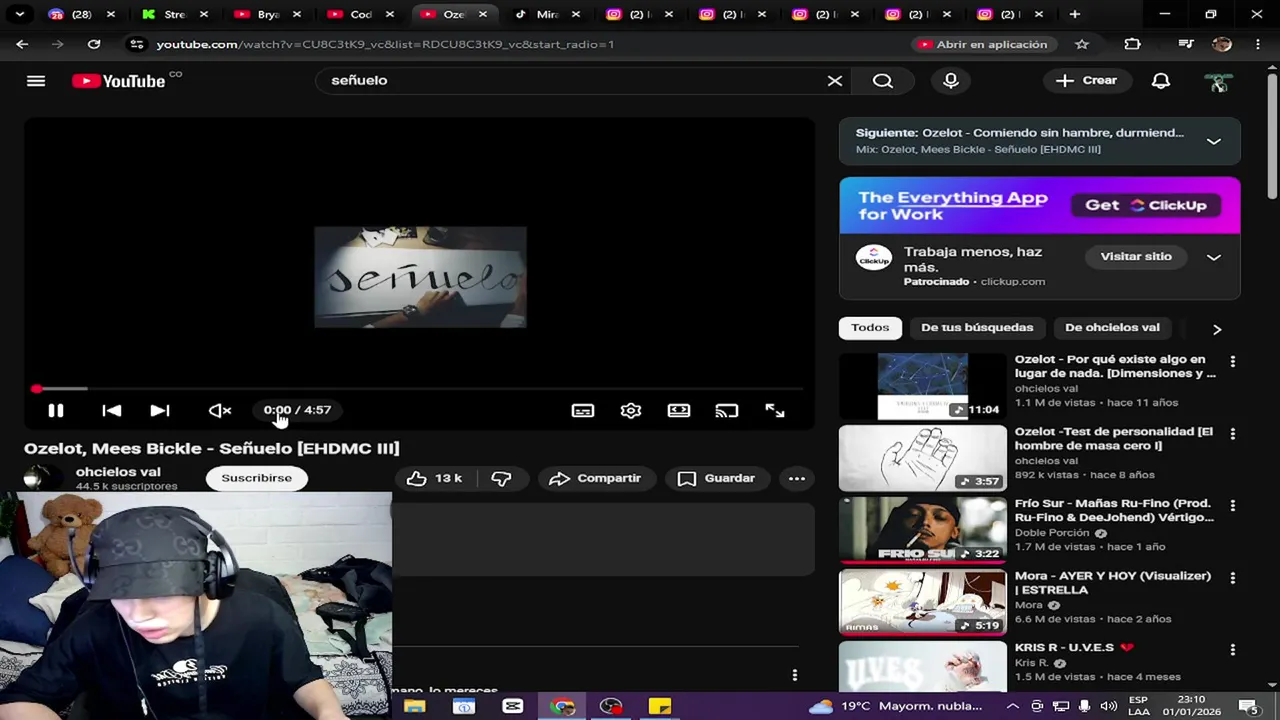Image resolution: width=1280 pixels, height=720 pixels.
Task: Bookmark the page with the star icon
Action: click(1082, 45)
